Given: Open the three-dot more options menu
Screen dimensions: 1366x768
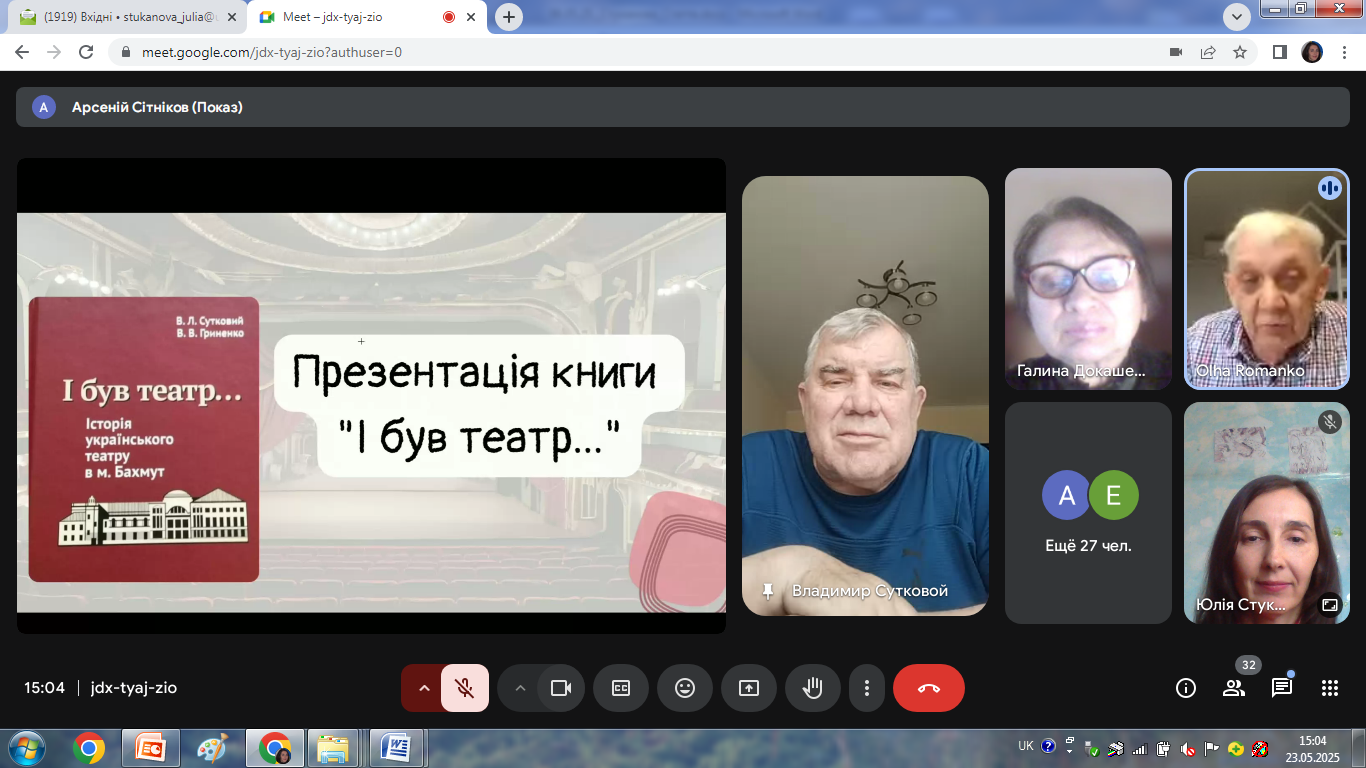Looking at the screenshot, I should 867,688.
